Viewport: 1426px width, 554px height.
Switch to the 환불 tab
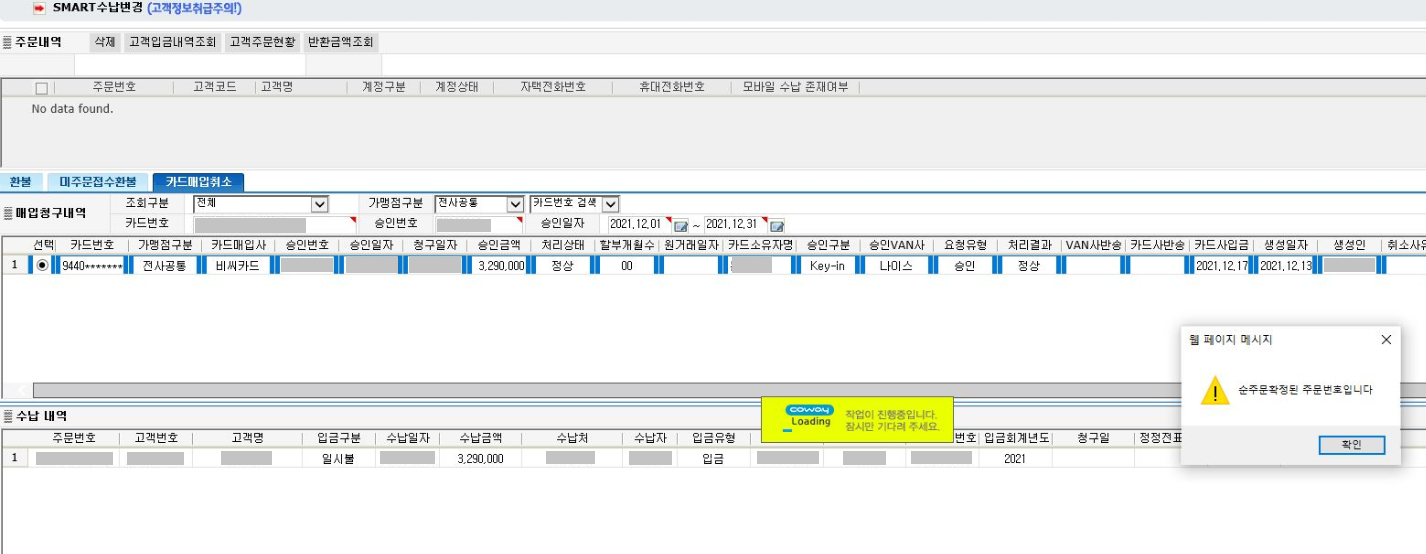pos(21,182)
